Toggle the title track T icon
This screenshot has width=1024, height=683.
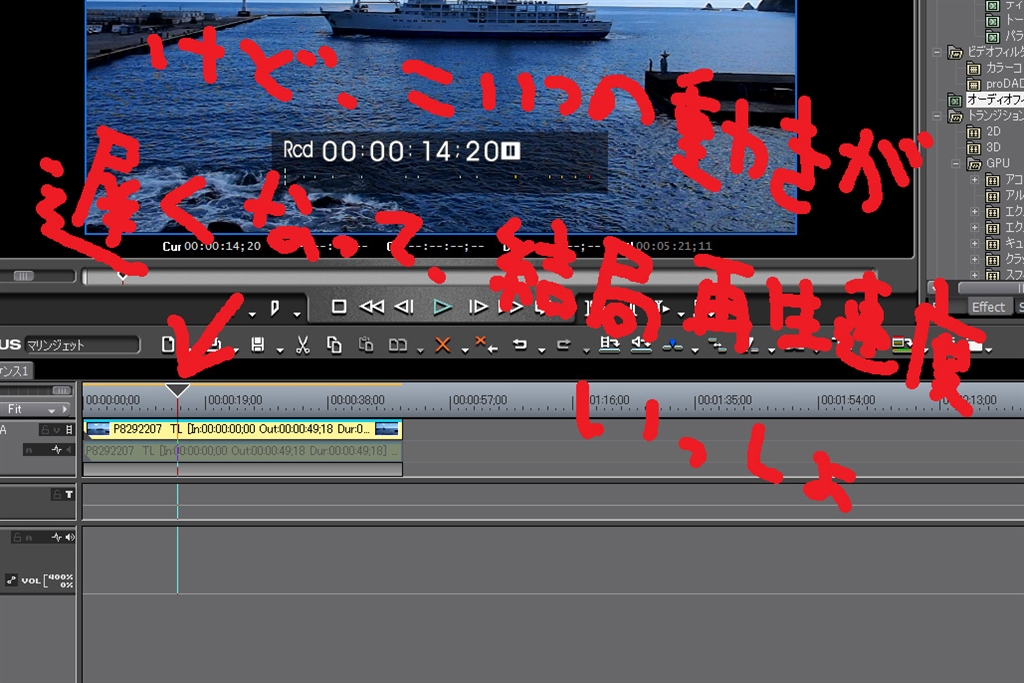(x=69, y=494)
